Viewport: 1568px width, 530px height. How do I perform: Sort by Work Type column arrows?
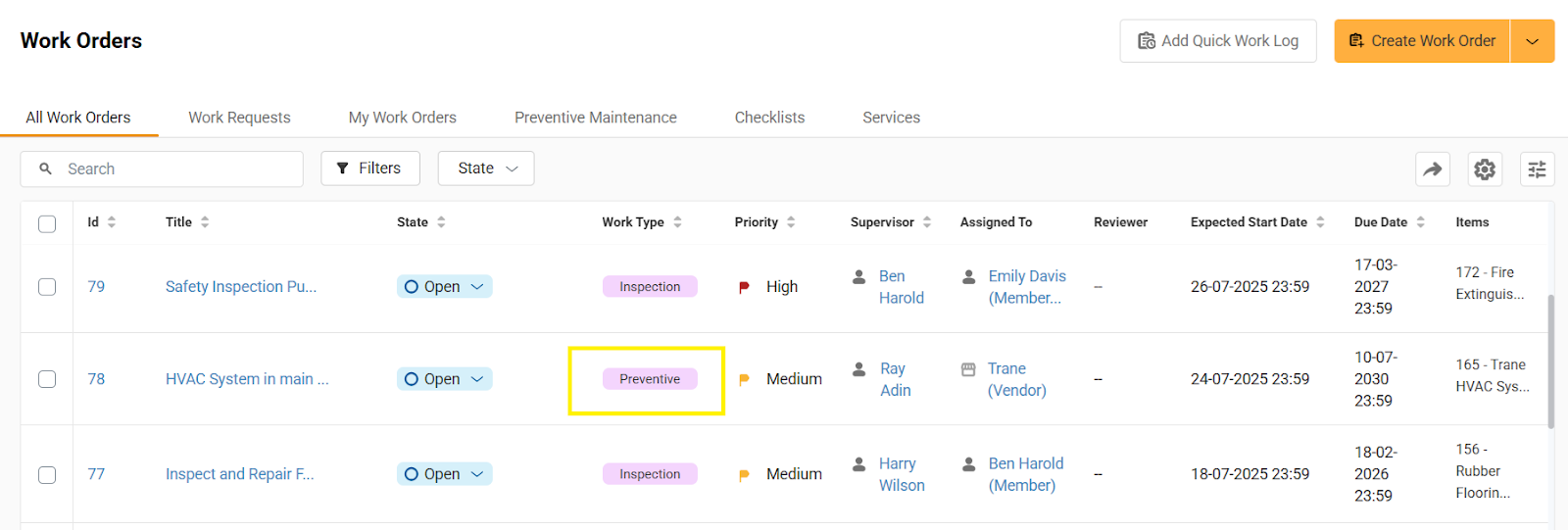point(677,222)
